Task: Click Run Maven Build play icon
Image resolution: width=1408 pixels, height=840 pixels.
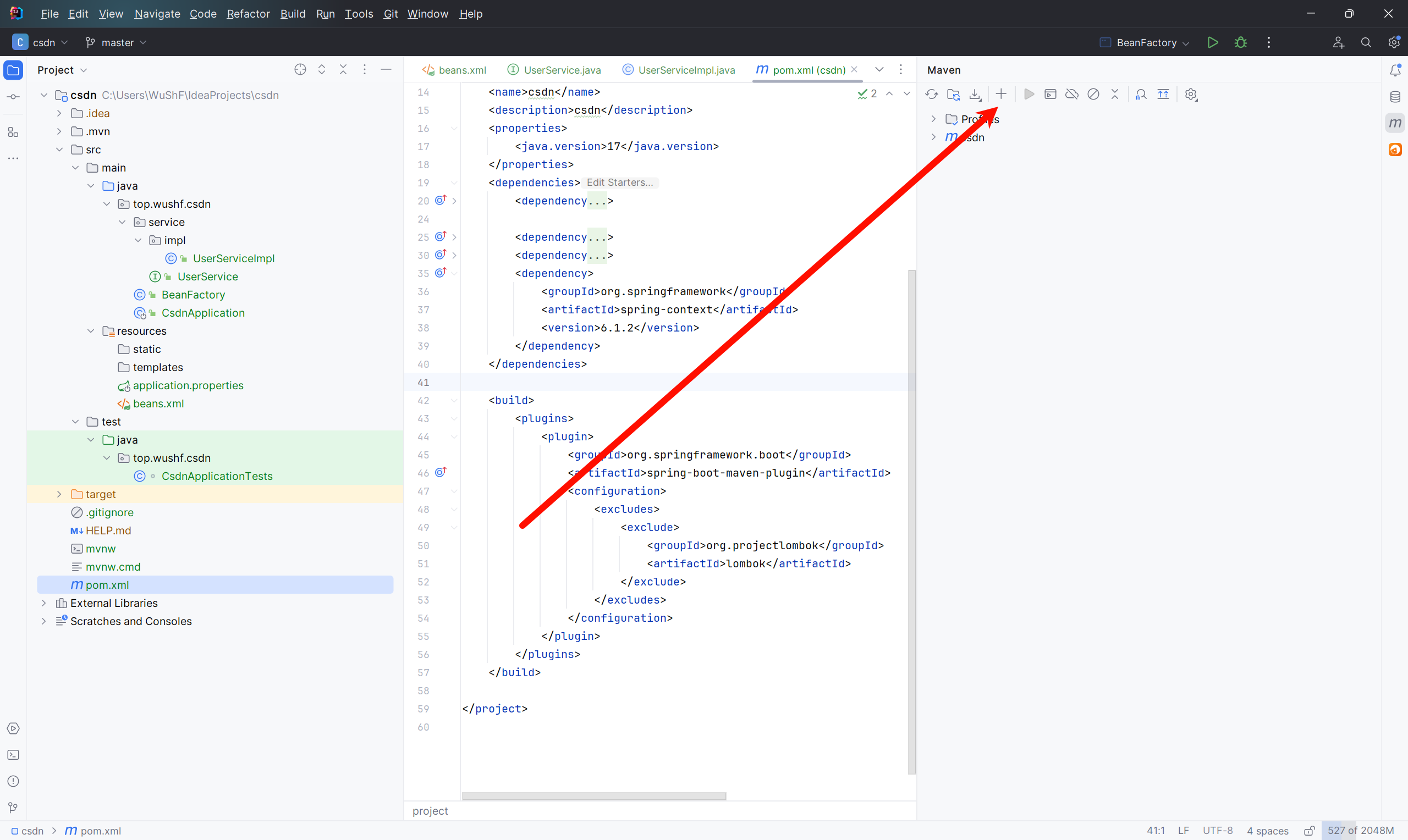Action: pos(1029,94)
